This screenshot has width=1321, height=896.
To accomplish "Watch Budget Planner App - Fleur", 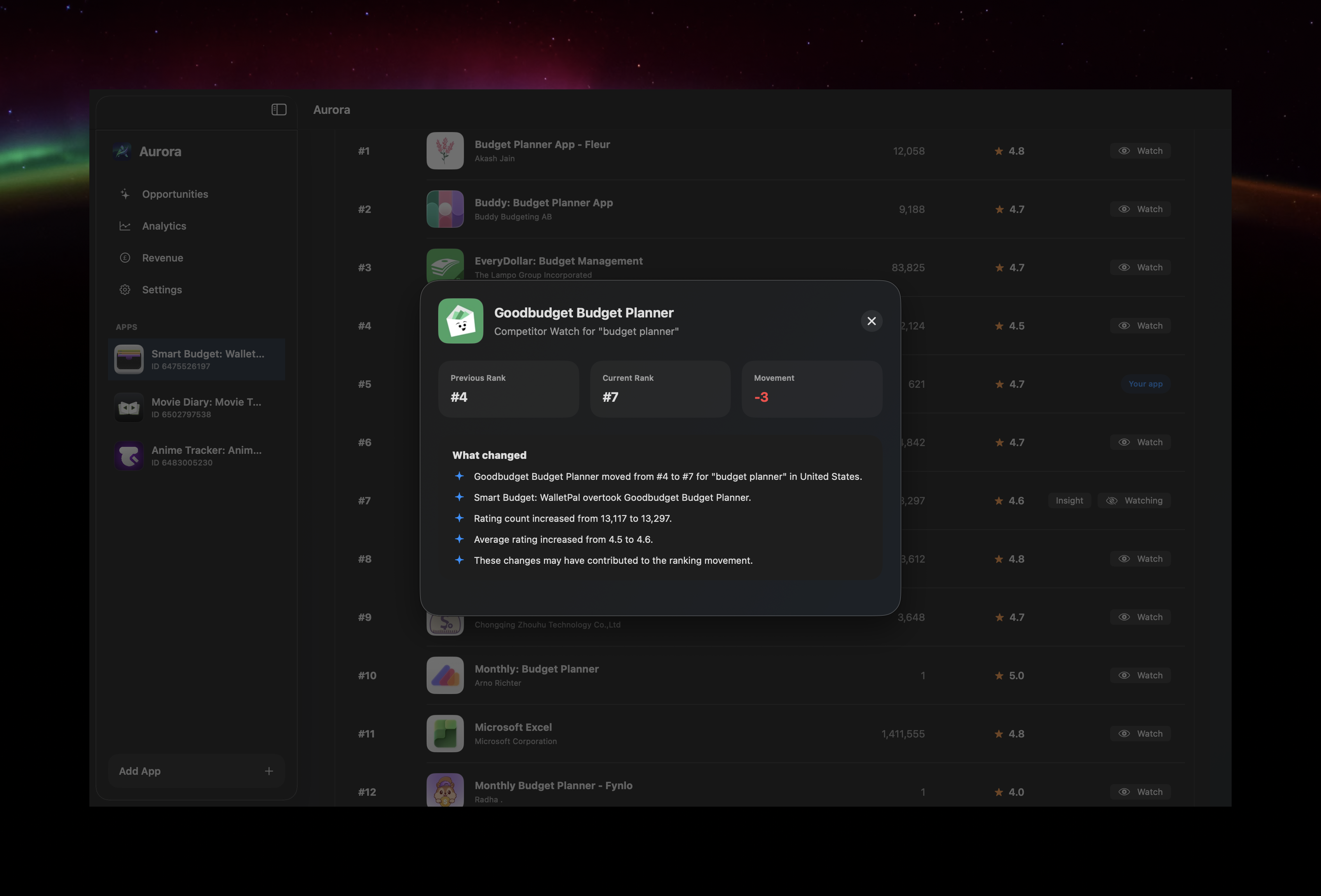I will click(x=1140, y=151).
